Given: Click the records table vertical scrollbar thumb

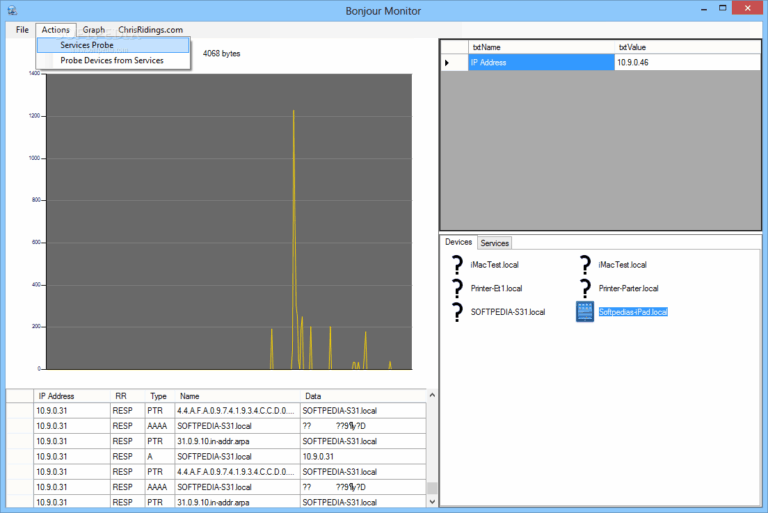Looking at the screenshot, I should pyautogui.click(x=432, y=490).
